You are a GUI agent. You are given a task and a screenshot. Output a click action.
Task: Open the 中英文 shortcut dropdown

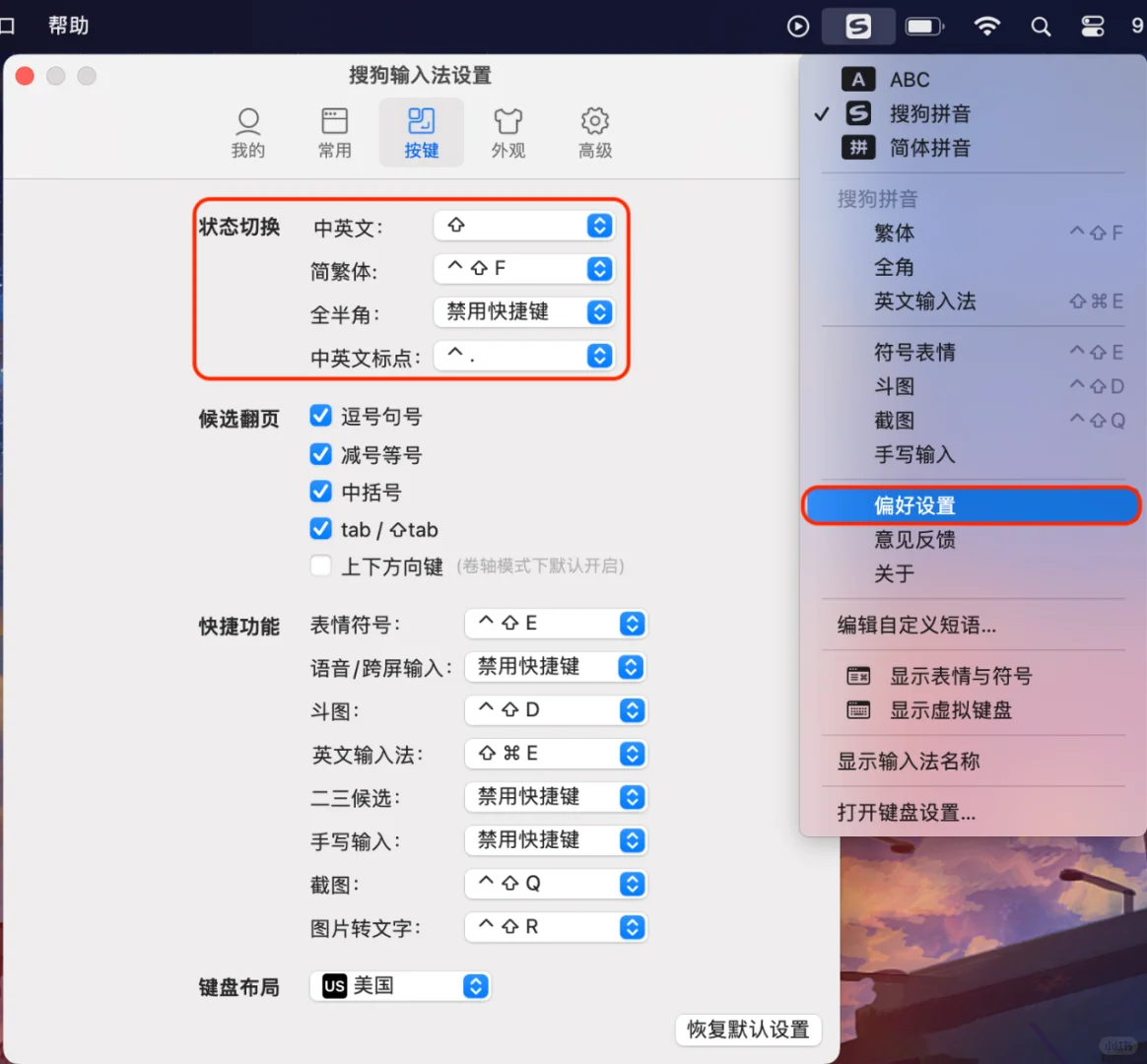523,226
